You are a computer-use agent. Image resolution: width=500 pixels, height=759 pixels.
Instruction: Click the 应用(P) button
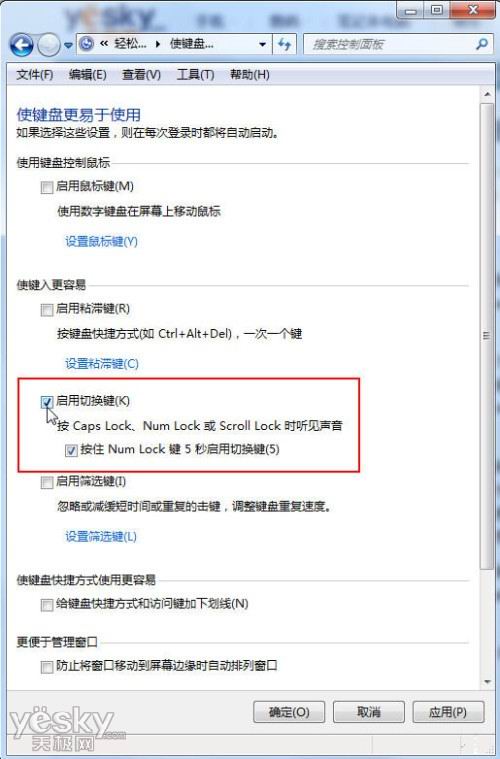[448, 712]
